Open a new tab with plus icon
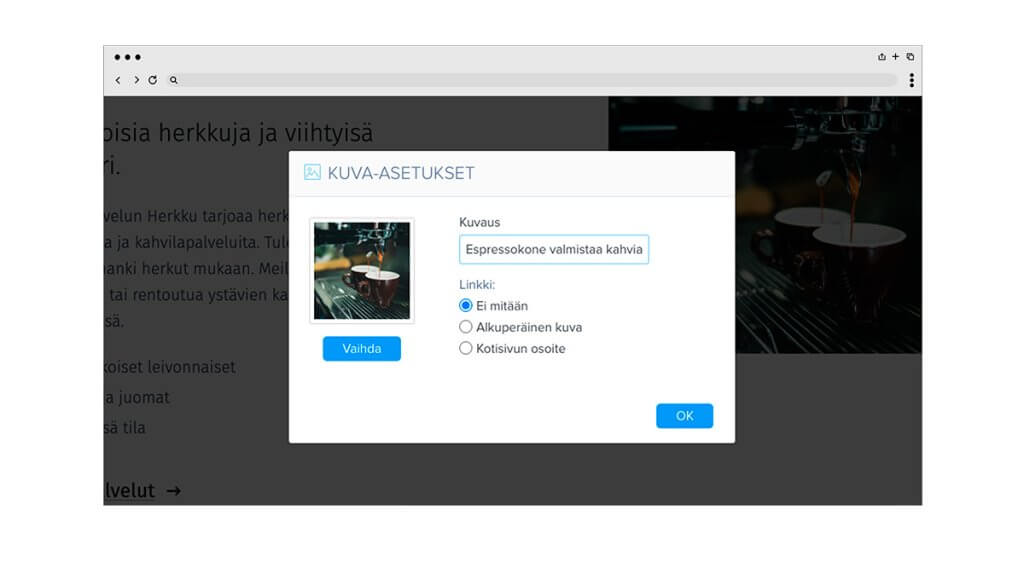 (895, 57)
